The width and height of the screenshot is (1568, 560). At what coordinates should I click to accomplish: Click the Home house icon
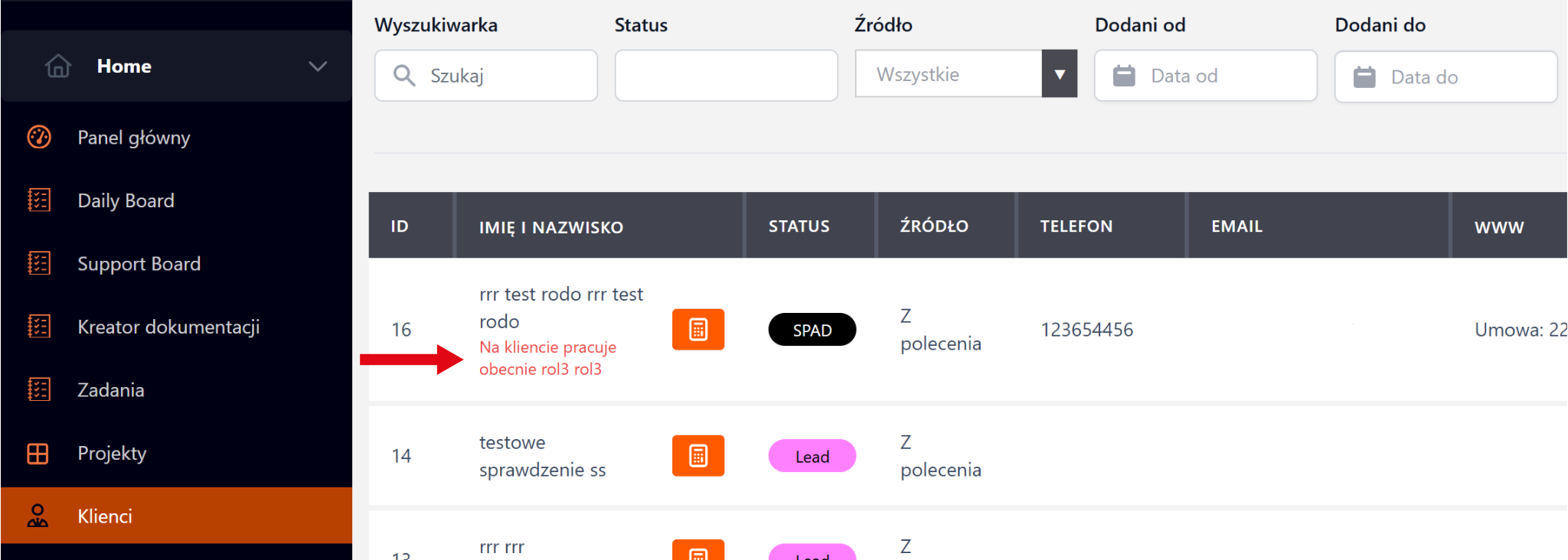coord(58,67)
